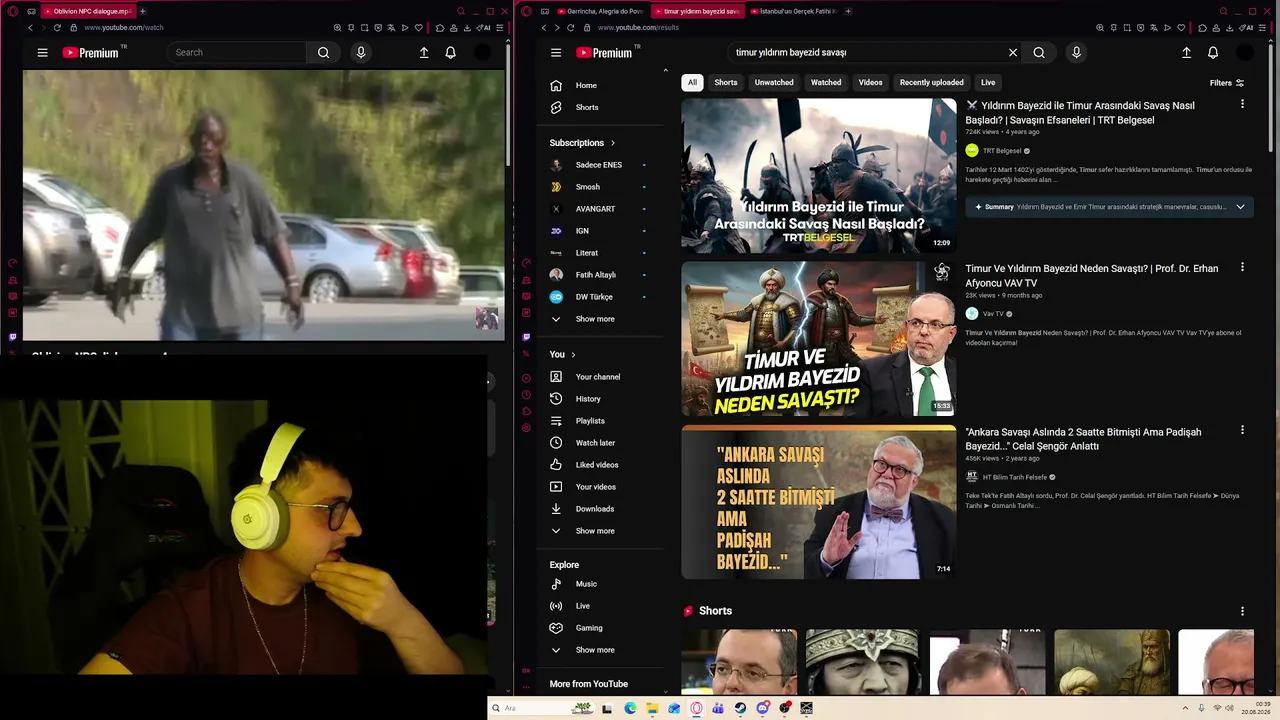Click the search button in left YouTube window
This screenshot has width=1280, height=720.
coord(323,53)
